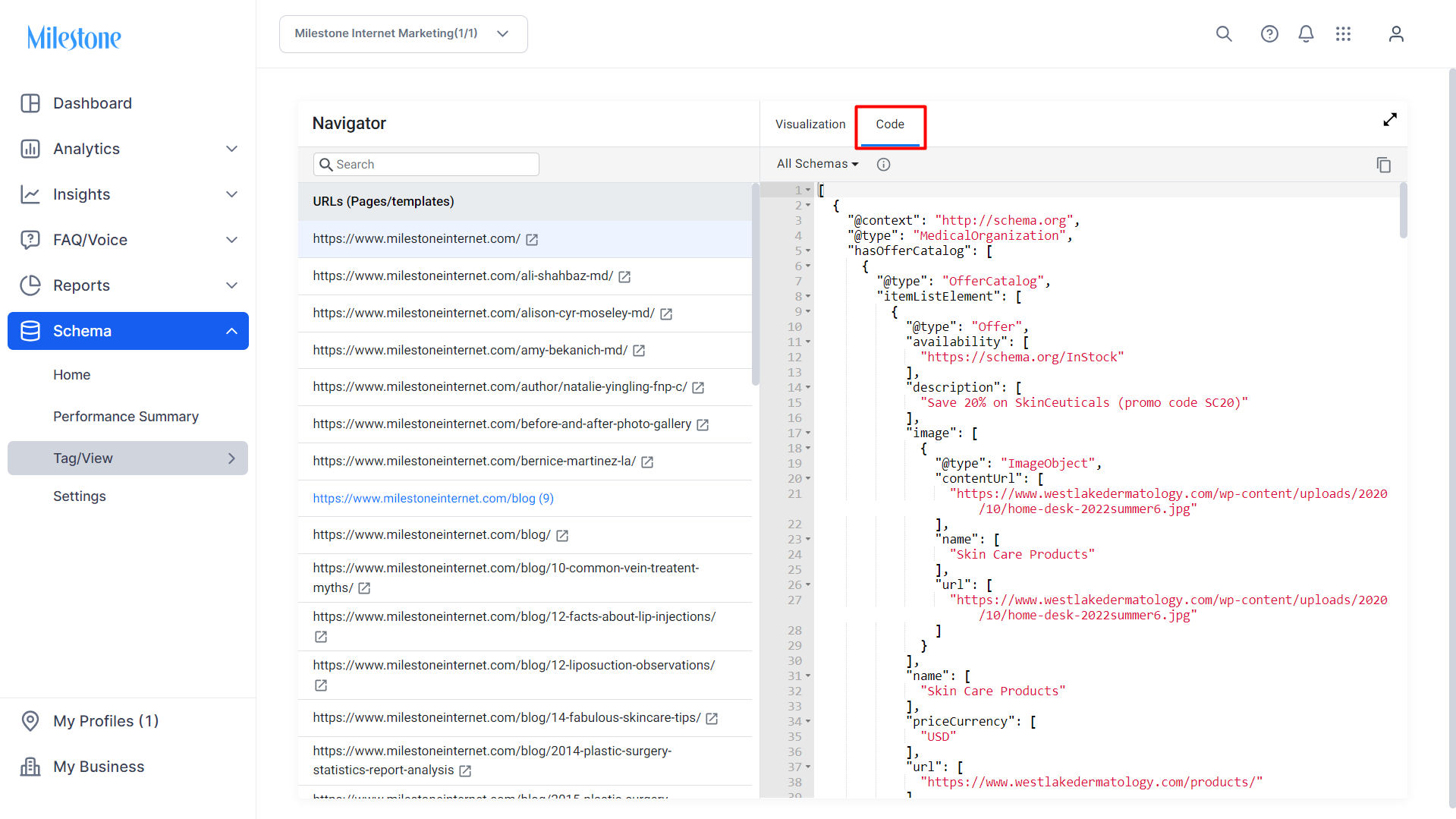
Task: Click "Skin Care Products" on line 32
Action: tap(993, 691)
